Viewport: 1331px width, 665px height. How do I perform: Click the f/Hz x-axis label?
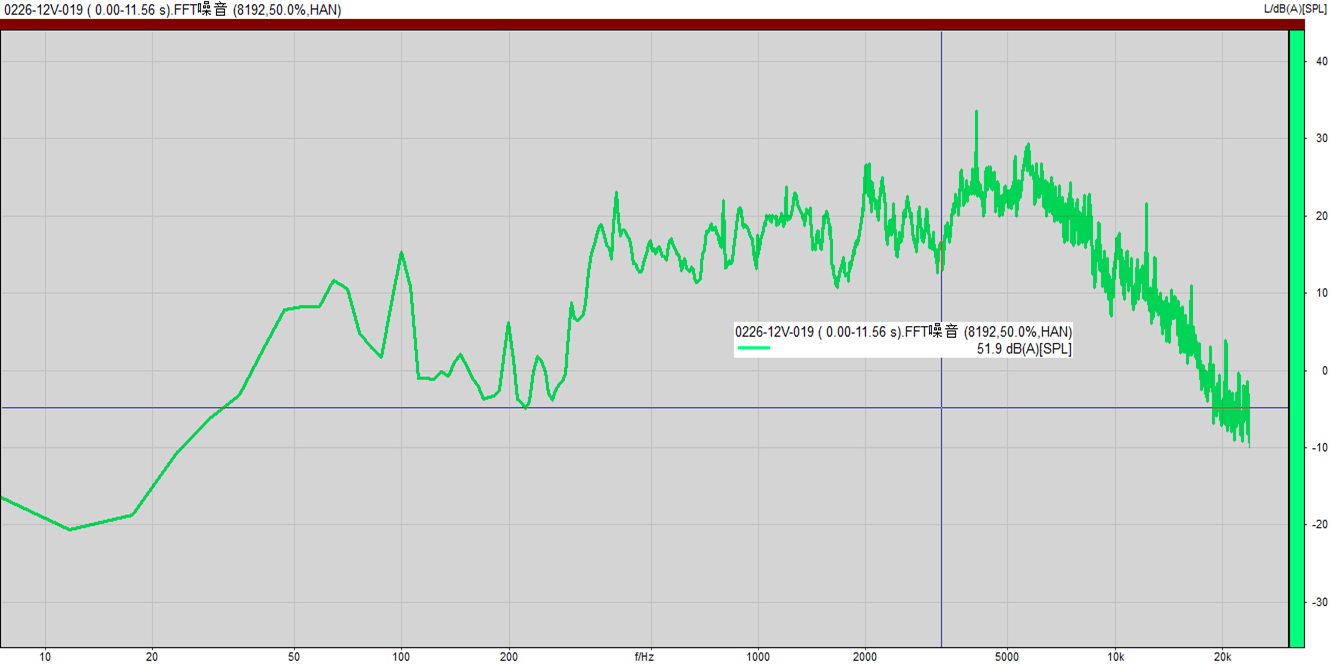click(x=644, y=657)
